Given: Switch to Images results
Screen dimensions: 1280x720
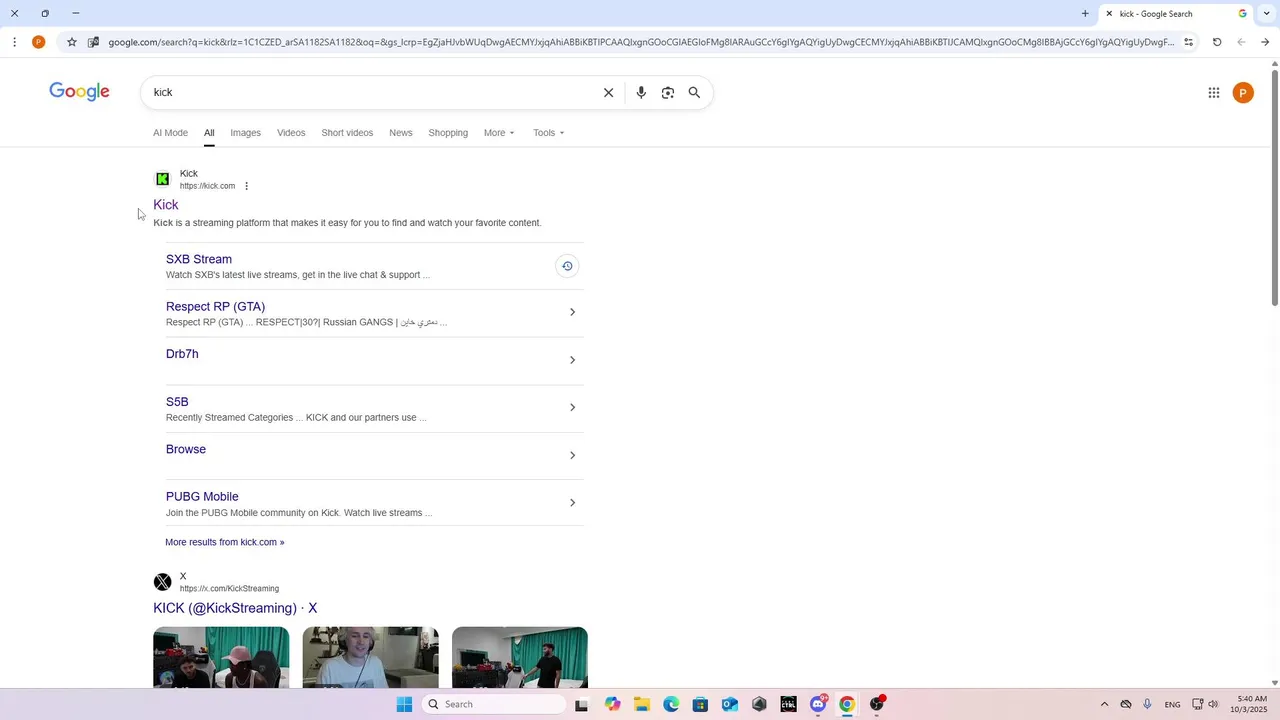Looking at the screenshot, I should point(245,133).
